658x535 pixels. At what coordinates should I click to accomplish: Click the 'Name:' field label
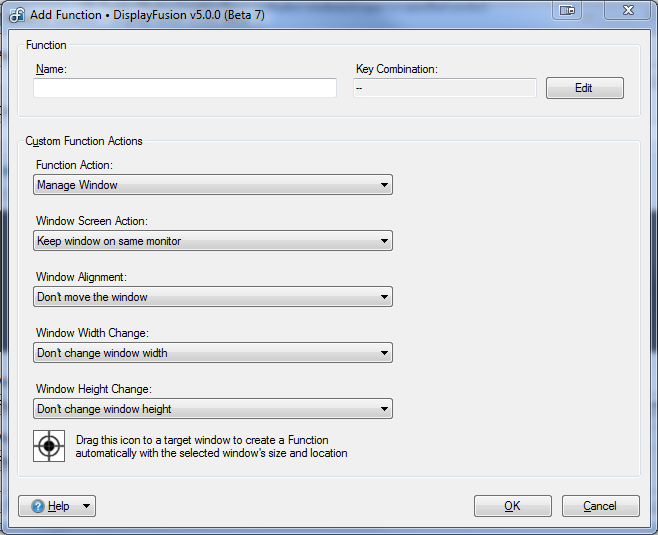pos(50,69)
